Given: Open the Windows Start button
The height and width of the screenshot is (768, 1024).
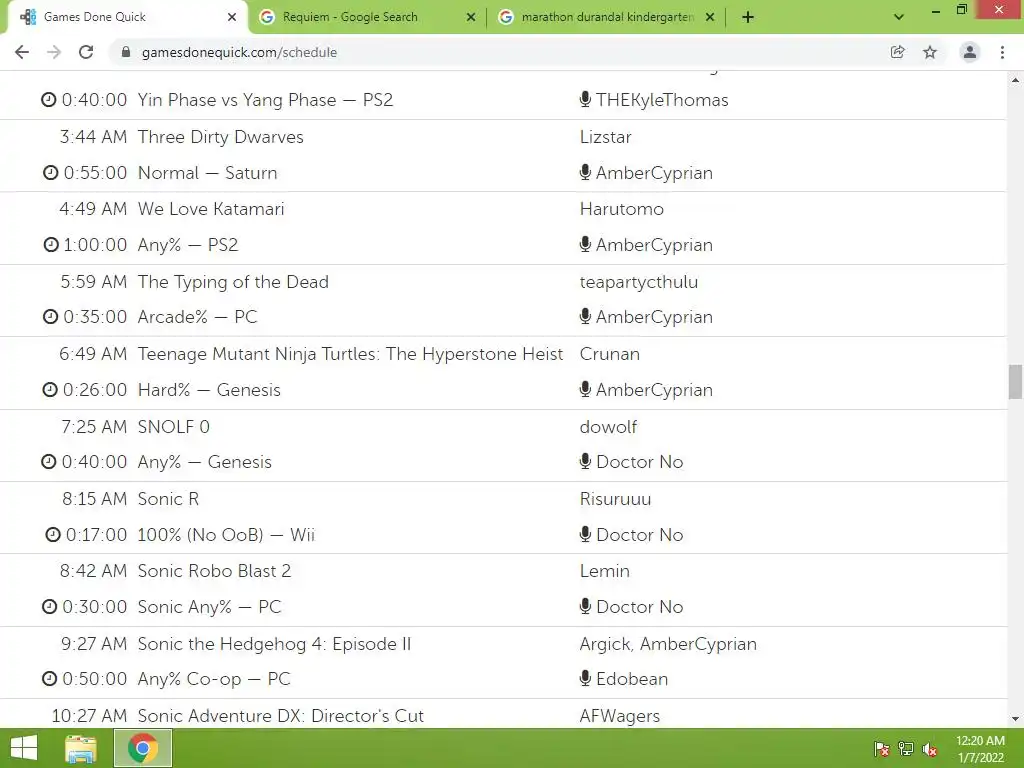Looking at the screenshot, I should (24, 748).
